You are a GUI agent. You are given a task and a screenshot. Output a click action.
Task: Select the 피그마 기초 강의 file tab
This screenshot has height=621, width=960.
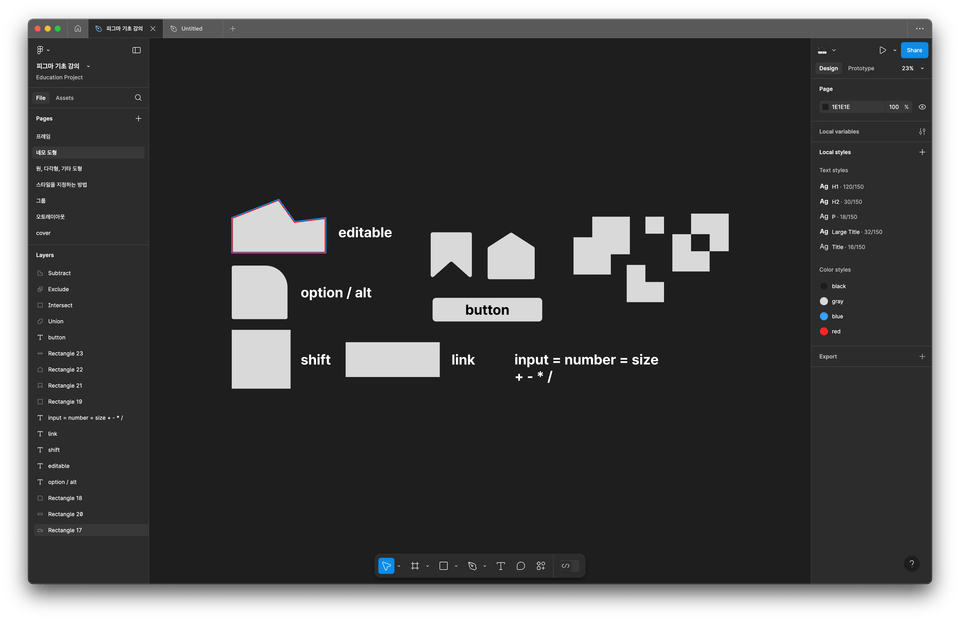(124, 29)
